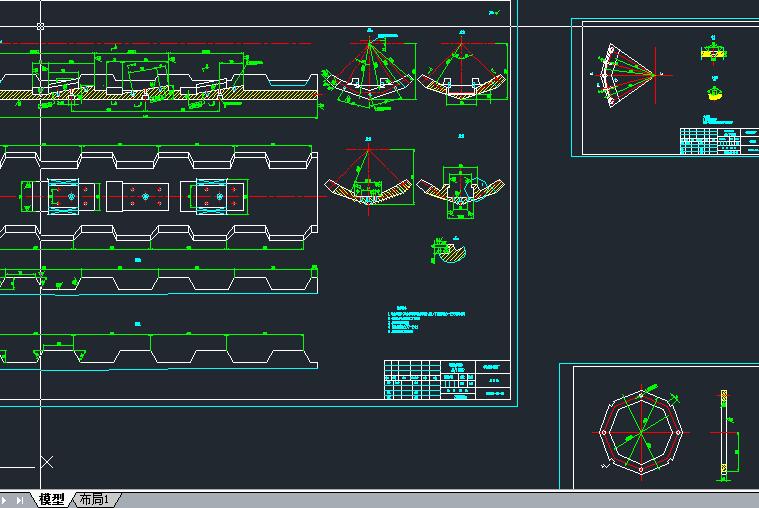The height and width of the screenshot is (508, 759).
Task: Pick the small hatched detail view above the notes
Action: coord(448,250)
